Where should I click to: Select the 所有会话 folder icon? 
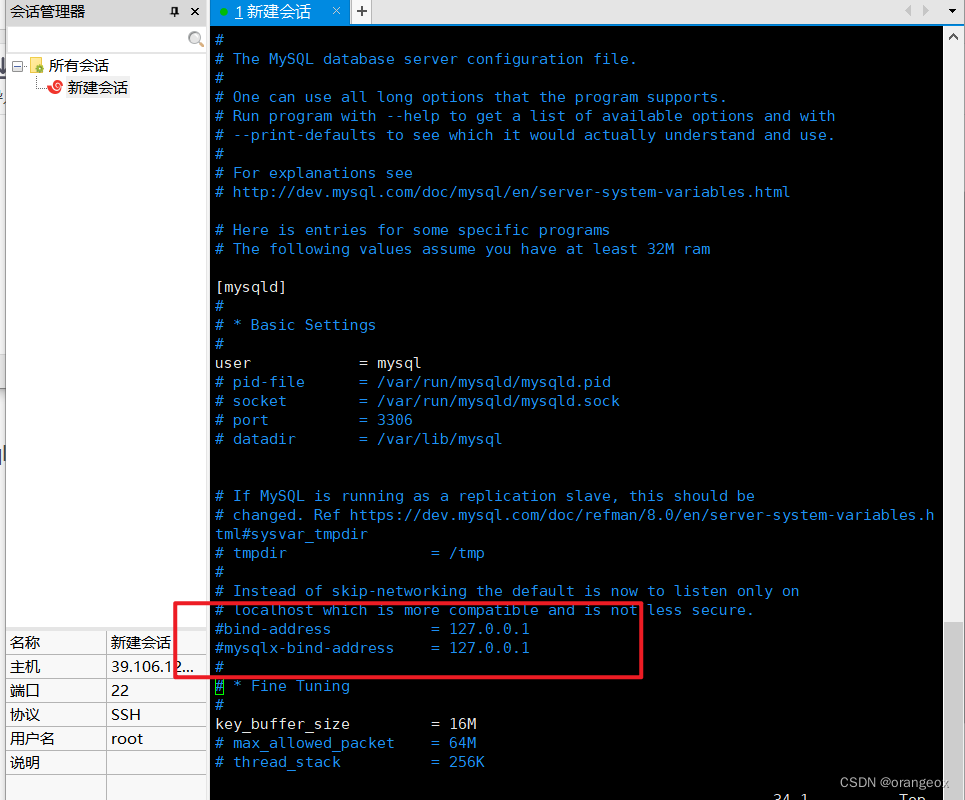(x=36, y=66)
